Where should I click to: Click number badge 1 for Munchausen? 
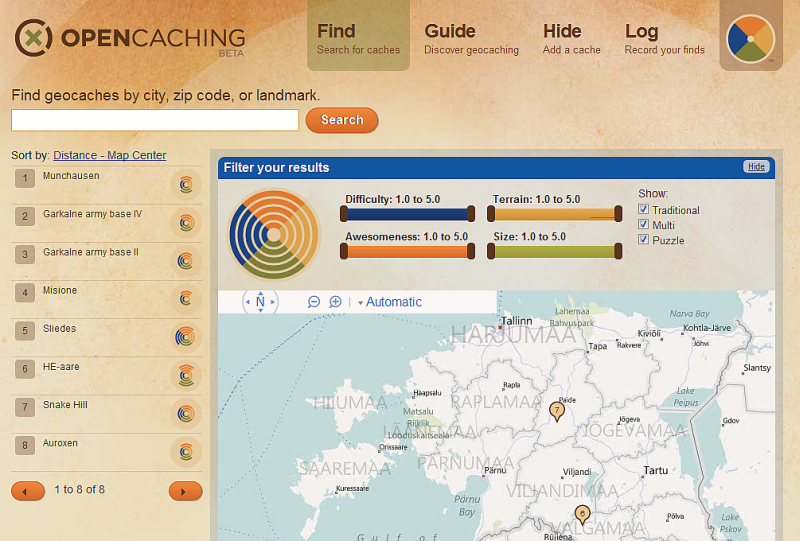[24, 179]
